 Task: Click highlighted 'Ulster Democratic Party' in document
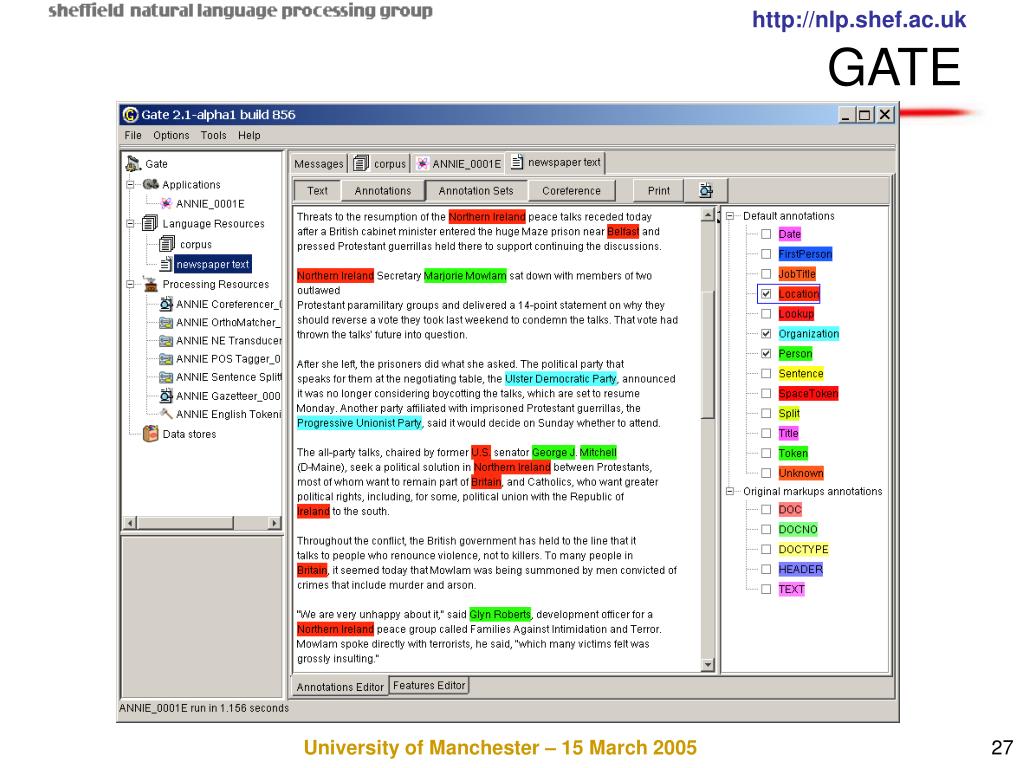click(561, 379)
